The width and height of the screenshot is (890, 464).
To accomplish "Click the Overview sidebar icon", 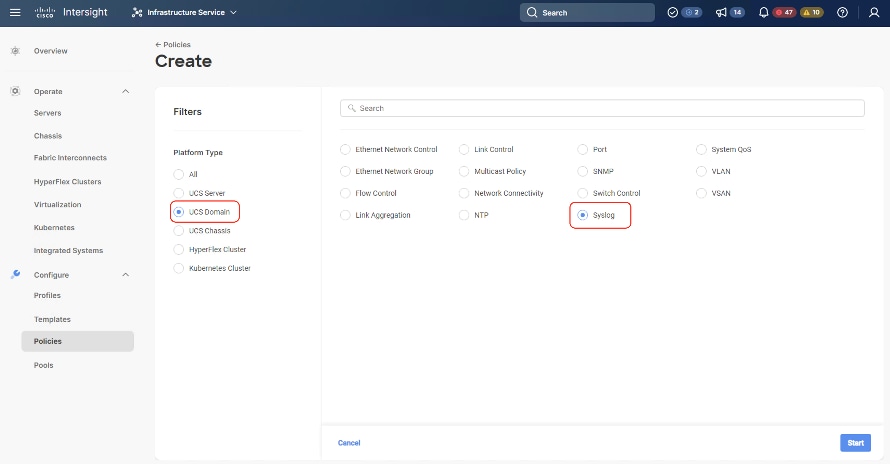I will tap(15, 51).
